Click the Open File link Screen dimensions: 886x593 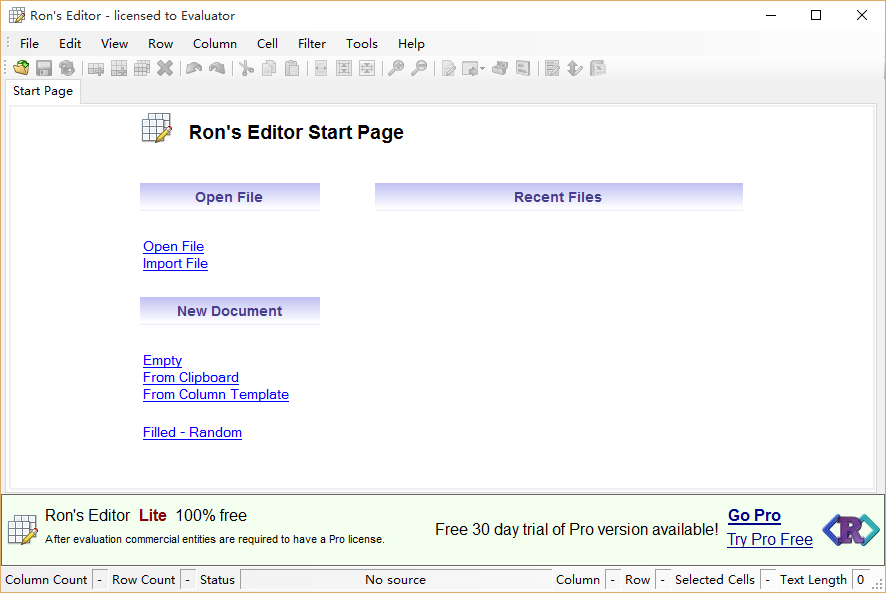(173, 246)
